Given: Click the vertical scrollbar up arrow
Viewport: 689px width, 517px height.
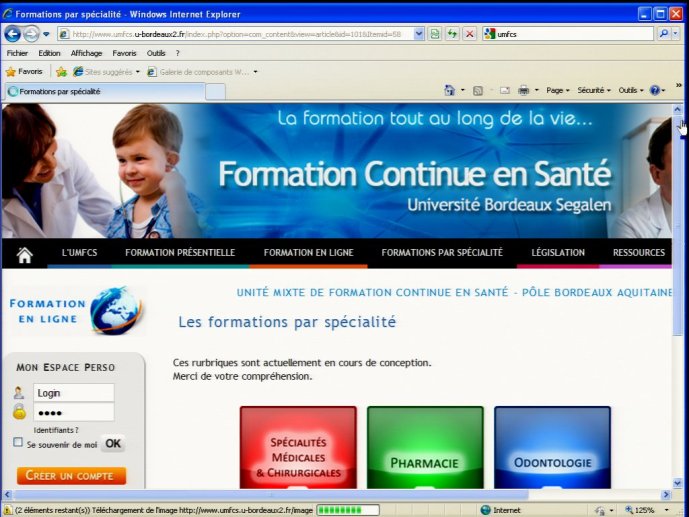Looking at the screenshot, I should click(x=677, y=109).
